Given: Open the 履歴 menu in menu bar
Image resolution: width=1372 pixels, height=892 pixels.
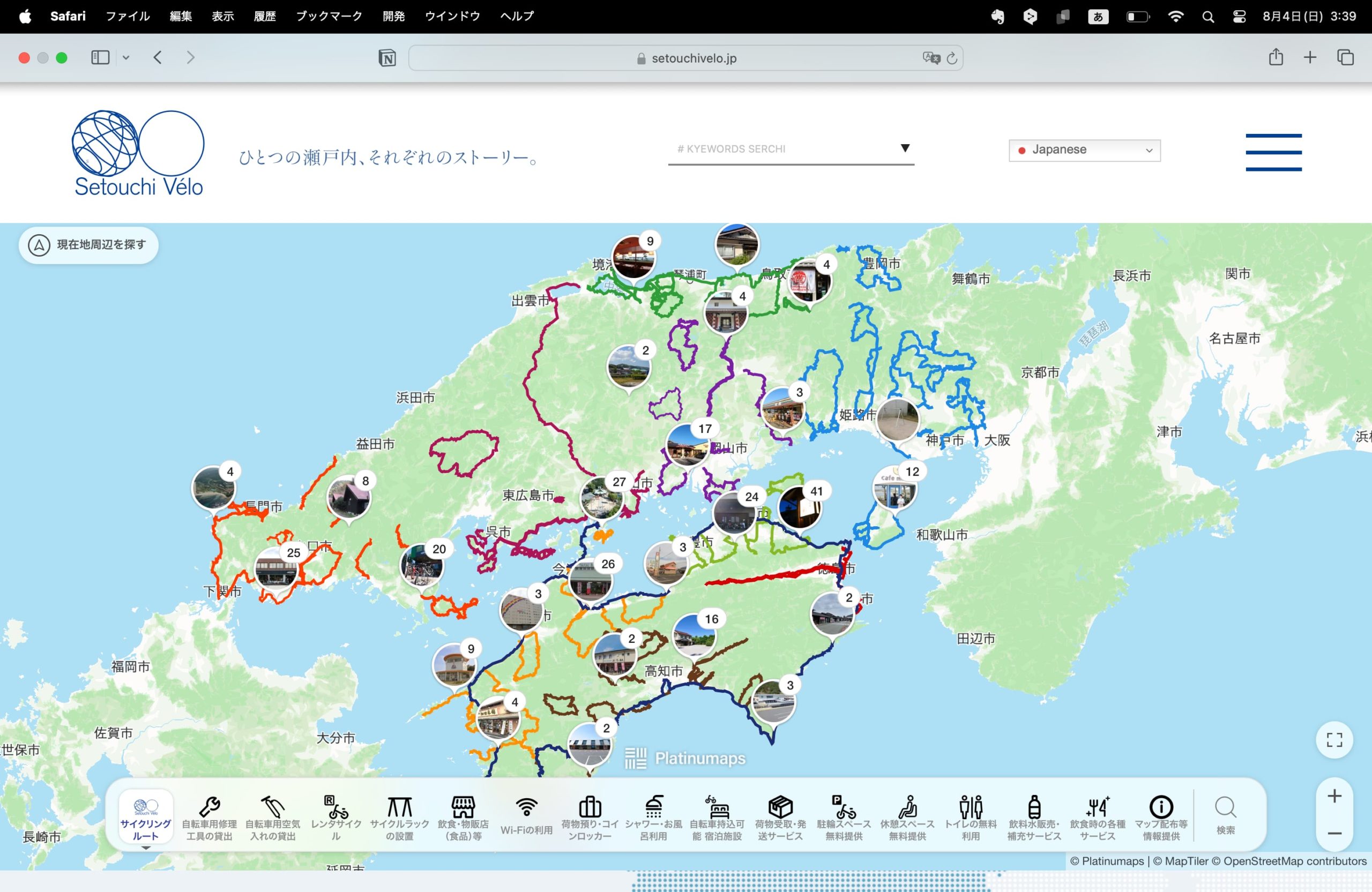Looking at the screenshot, I should point(265,16).
